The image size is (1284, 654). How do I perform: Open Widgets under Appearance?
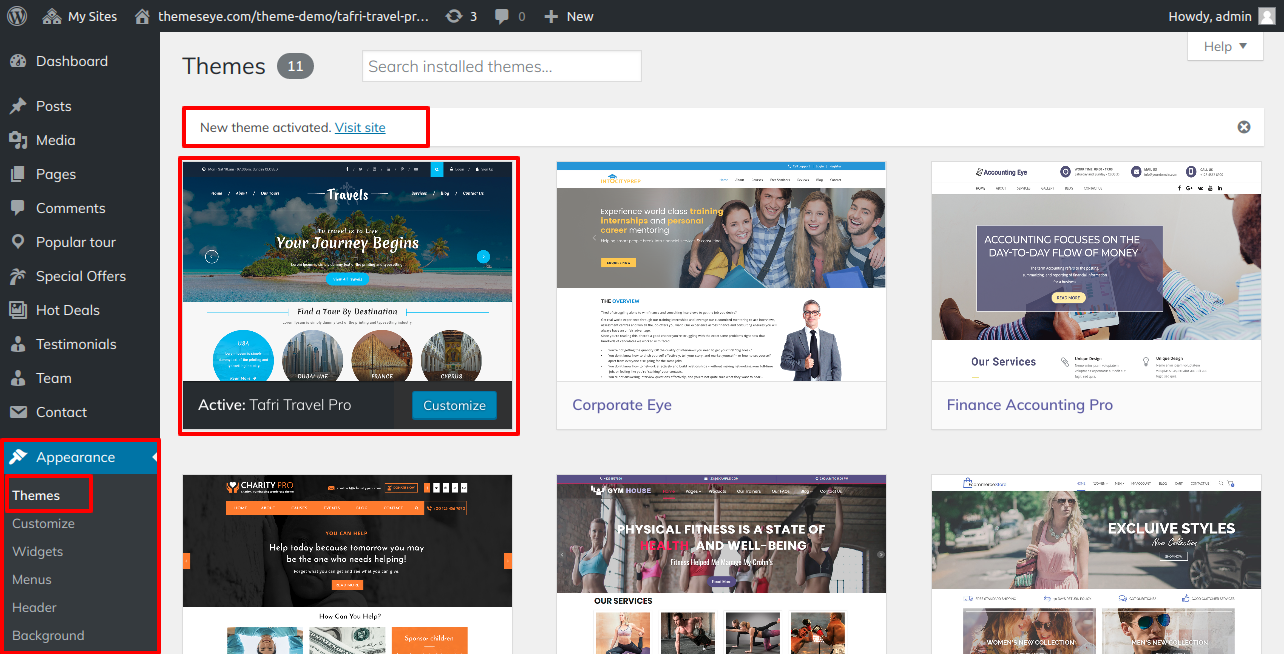pyautogui.click(x=37, y=551)
